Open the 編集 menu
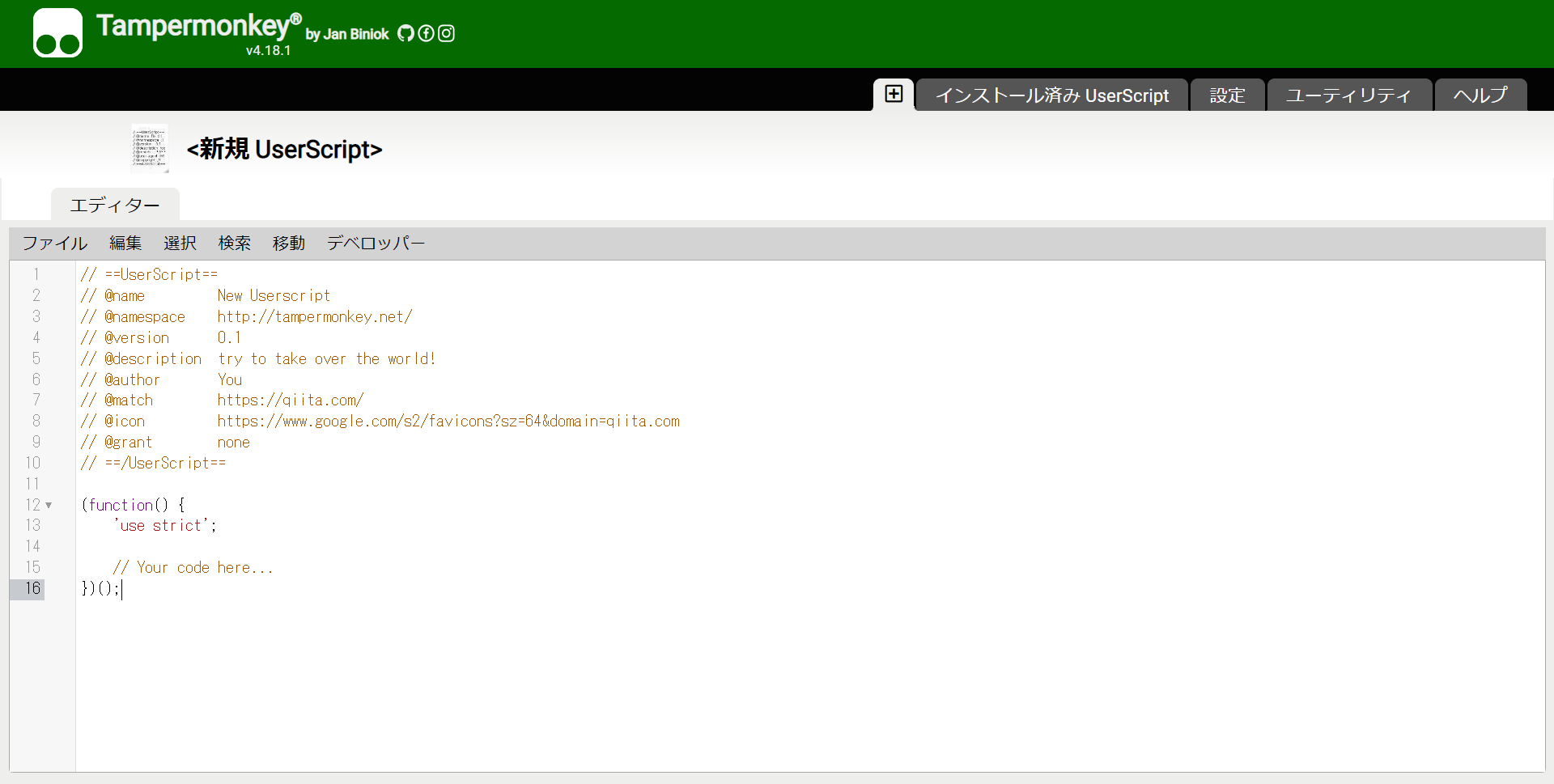 [125, 243]
